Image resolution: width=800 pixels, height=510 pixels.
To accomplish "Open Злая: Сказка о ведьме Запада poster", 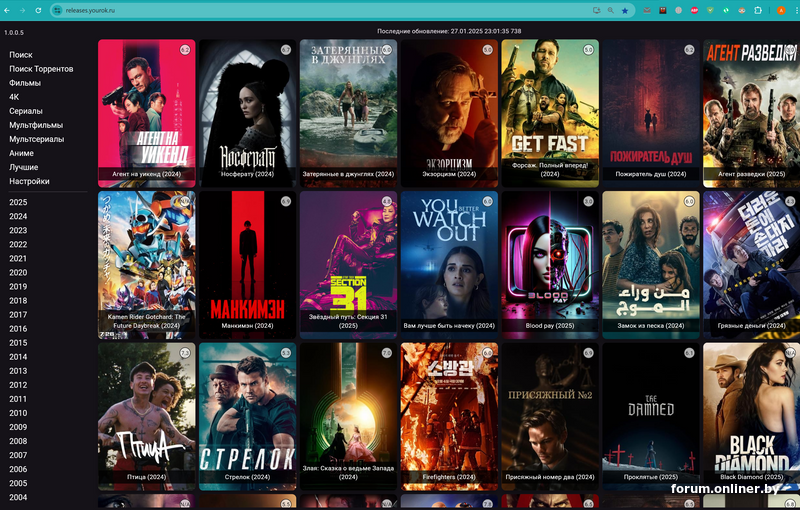I will [x=348, y=416].
